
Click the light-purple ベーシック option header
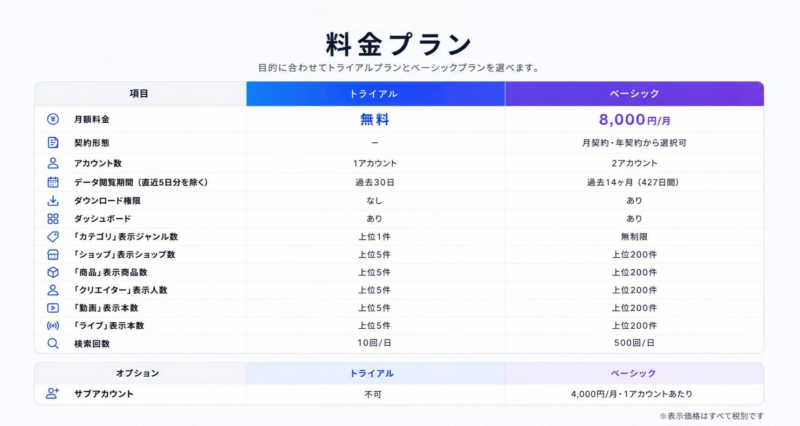634,373
